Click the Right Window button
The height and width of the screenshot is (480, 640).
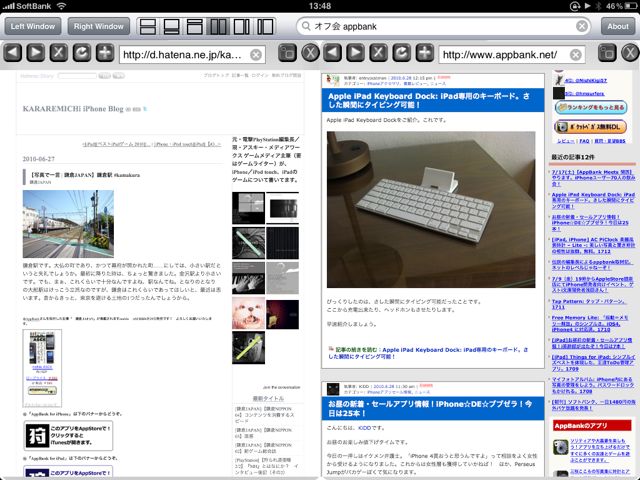pos(98,27)
